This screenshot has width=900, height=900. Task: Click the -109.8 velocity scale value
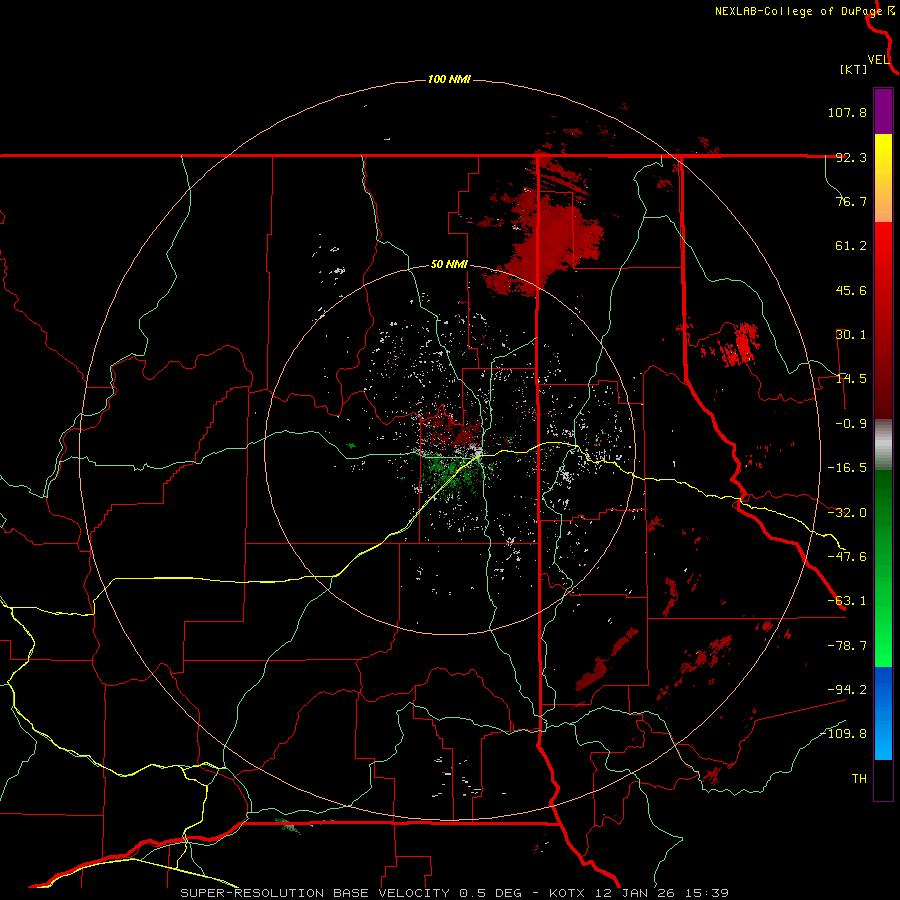pos(844,734)
